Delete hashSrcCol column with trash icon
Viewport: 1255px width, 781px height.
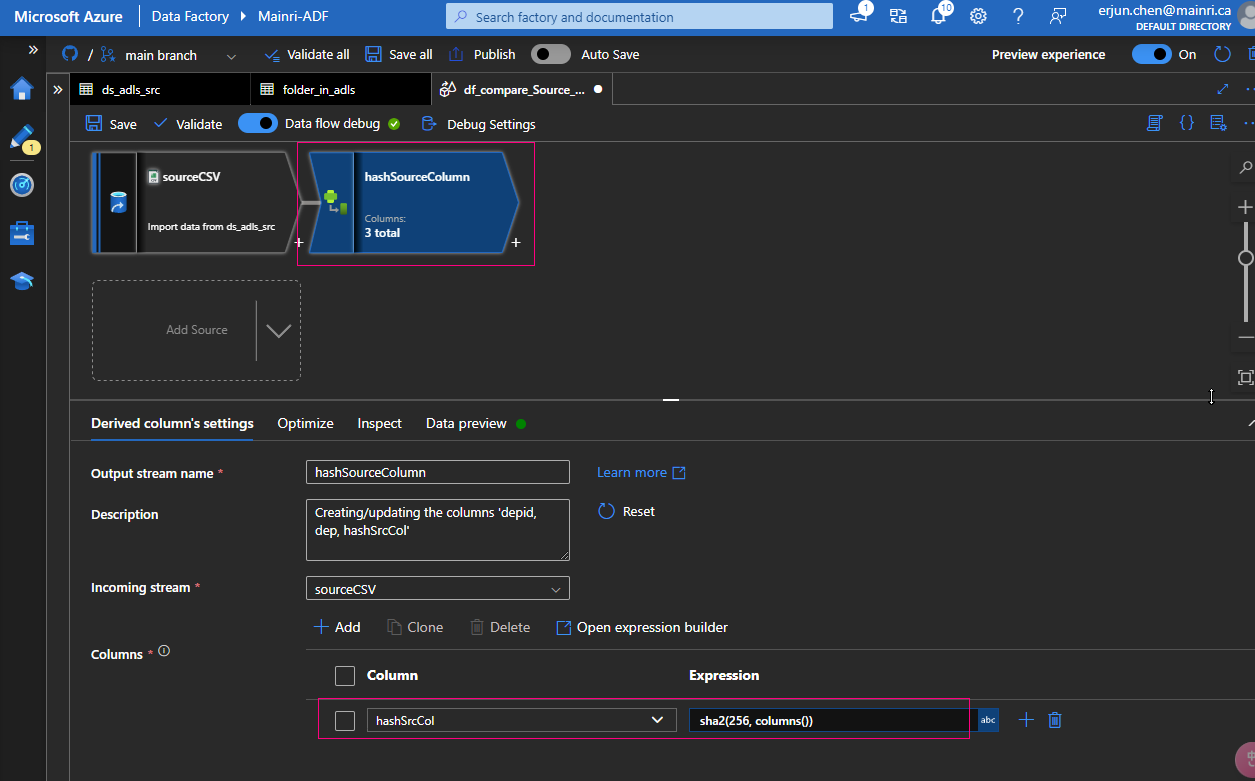[1054, 720]
